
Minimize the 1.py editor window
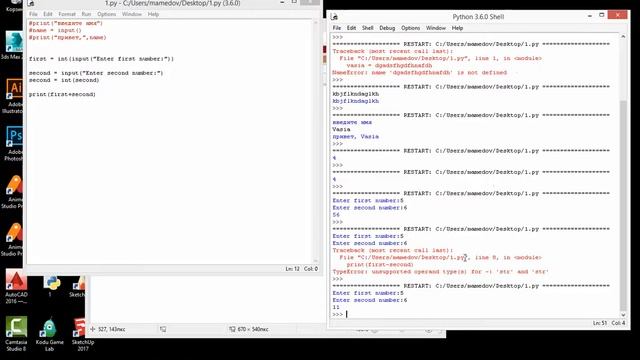282,2
